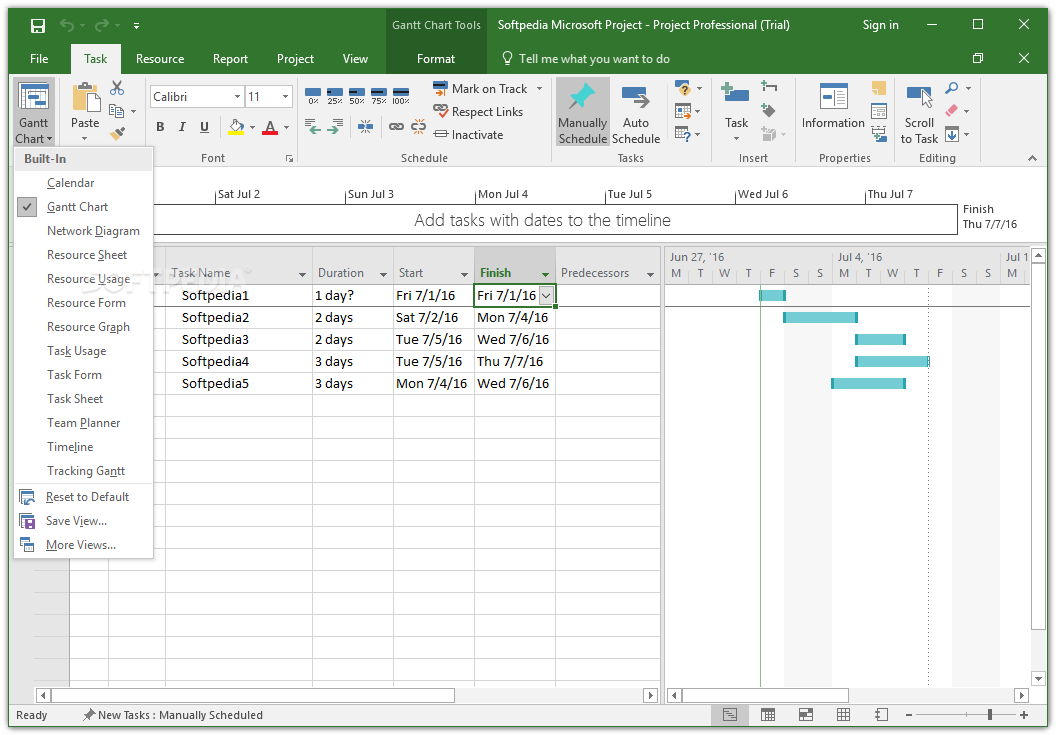
Task: Click the Softpedia3 task name cell
Action: [x=239, y=340]
